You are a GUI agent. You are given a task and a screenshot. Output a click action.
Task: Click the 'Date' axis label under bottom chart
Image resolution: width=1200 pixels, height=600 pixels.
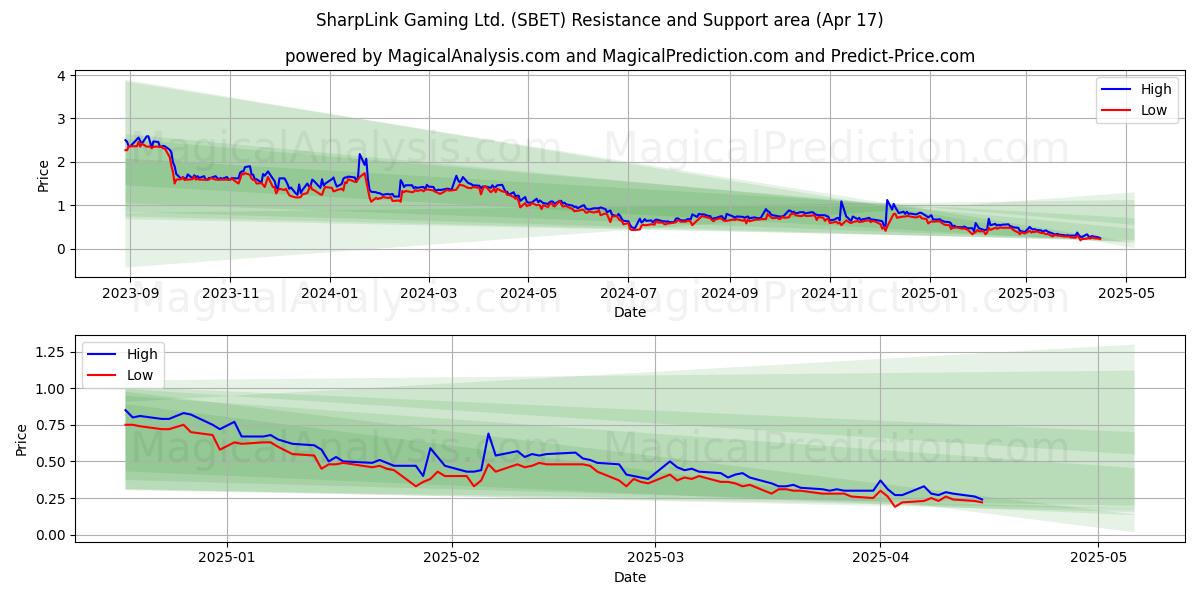coord(630,577)
